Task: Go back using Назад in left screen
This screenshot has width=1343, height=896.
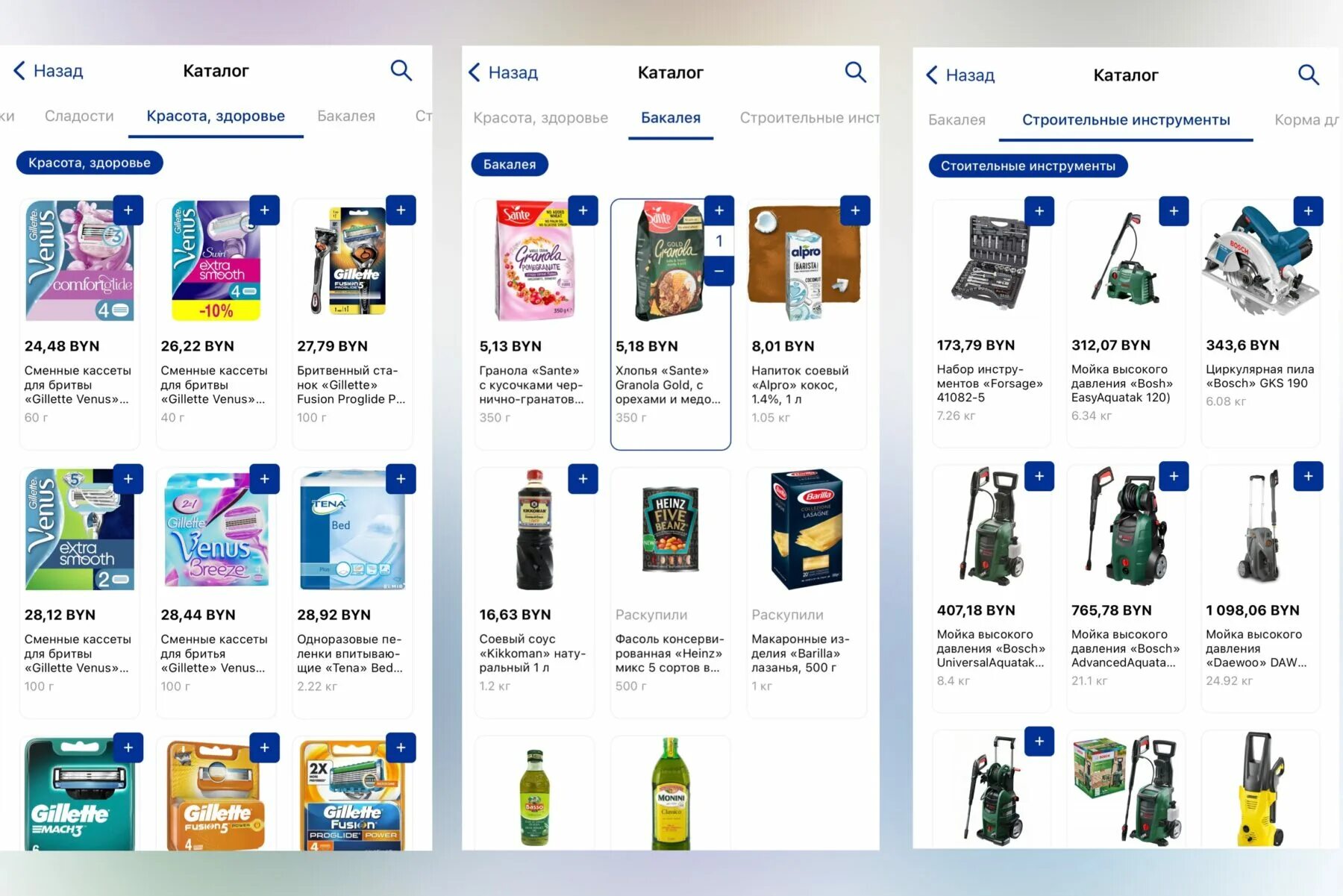Action: point(48,71)
